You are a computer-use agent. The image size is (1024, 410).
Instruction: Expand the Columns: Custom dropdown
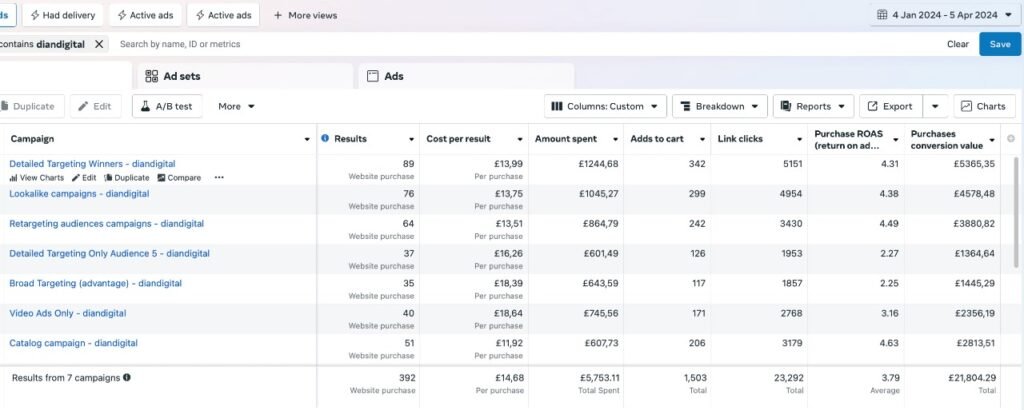(x=605, y=106)
